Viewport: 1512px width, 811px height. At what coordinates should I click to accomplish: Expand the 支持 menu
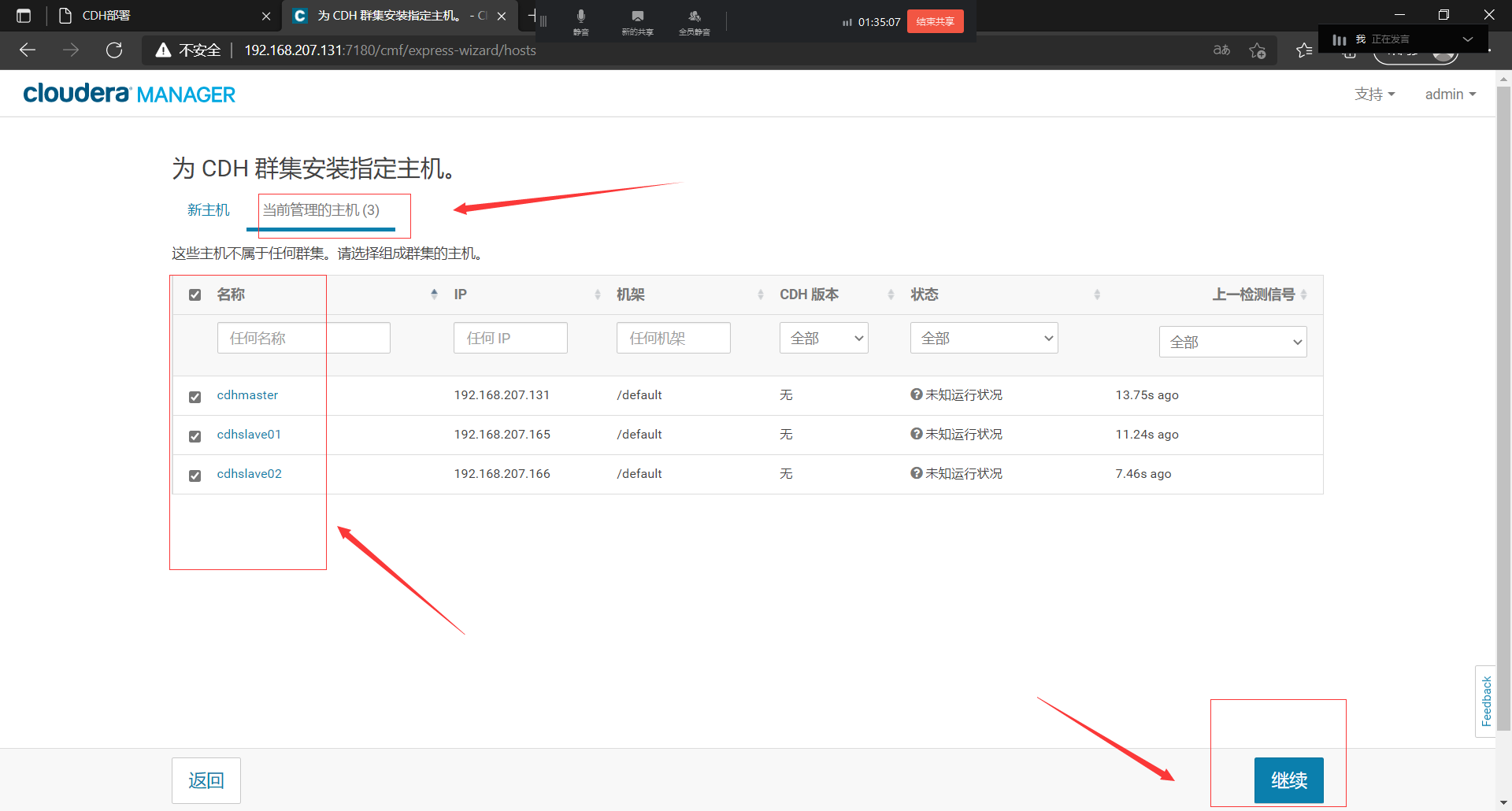pos(1374,94)
